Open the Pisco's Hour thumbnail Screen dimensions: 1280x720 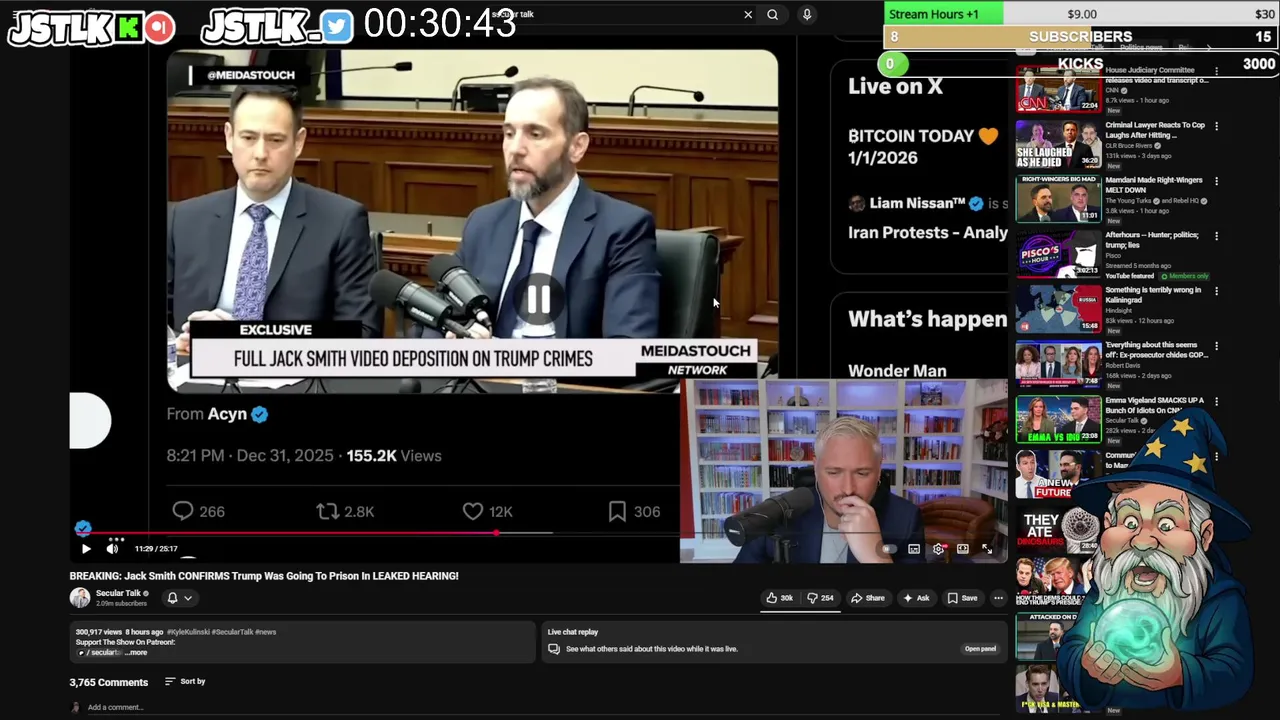[x=1058, y=254]
